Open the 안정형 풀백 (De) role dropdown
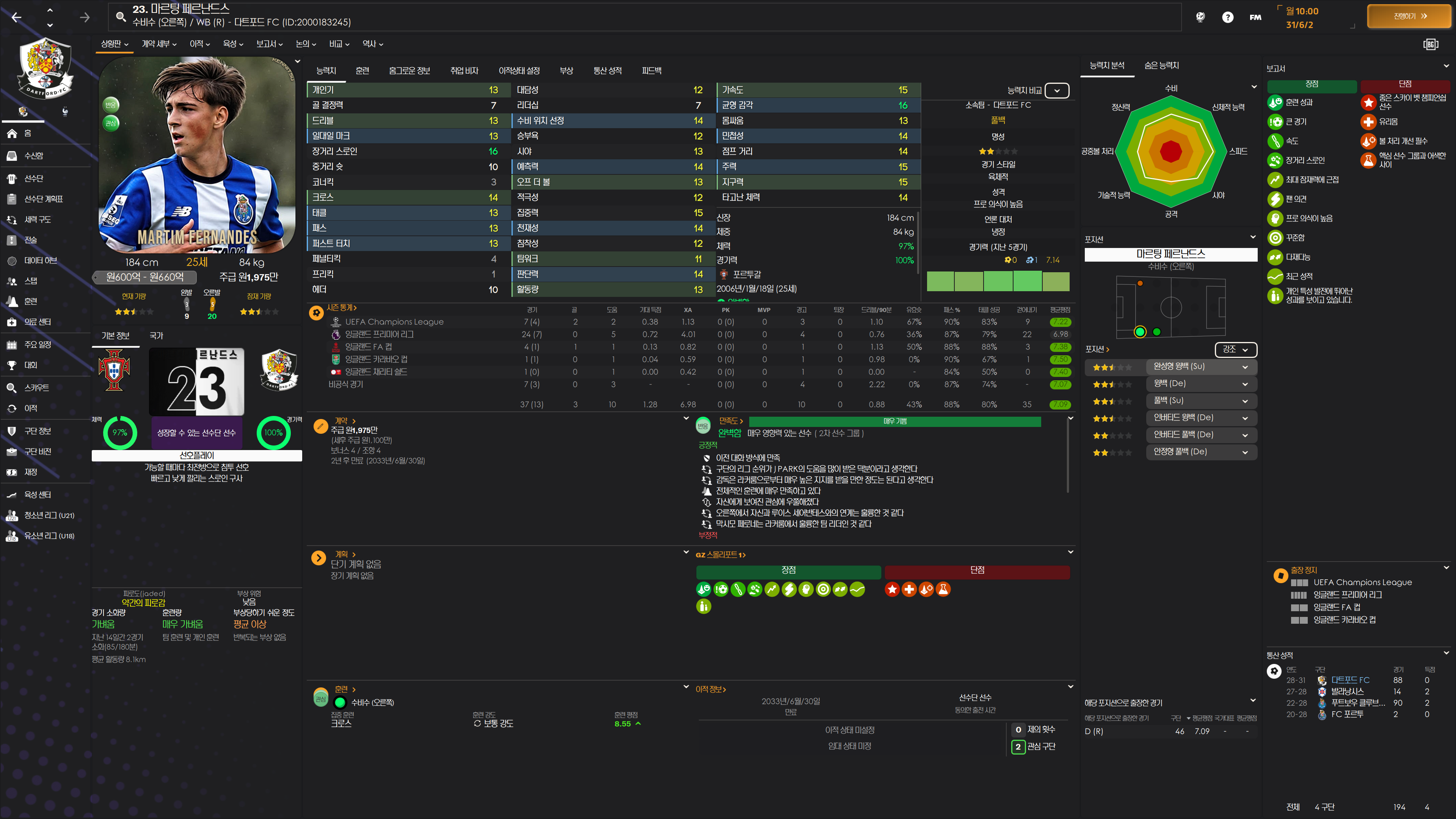This screenshot has height=819, width=1456. pyautogui.click(x=1201, y=452)
